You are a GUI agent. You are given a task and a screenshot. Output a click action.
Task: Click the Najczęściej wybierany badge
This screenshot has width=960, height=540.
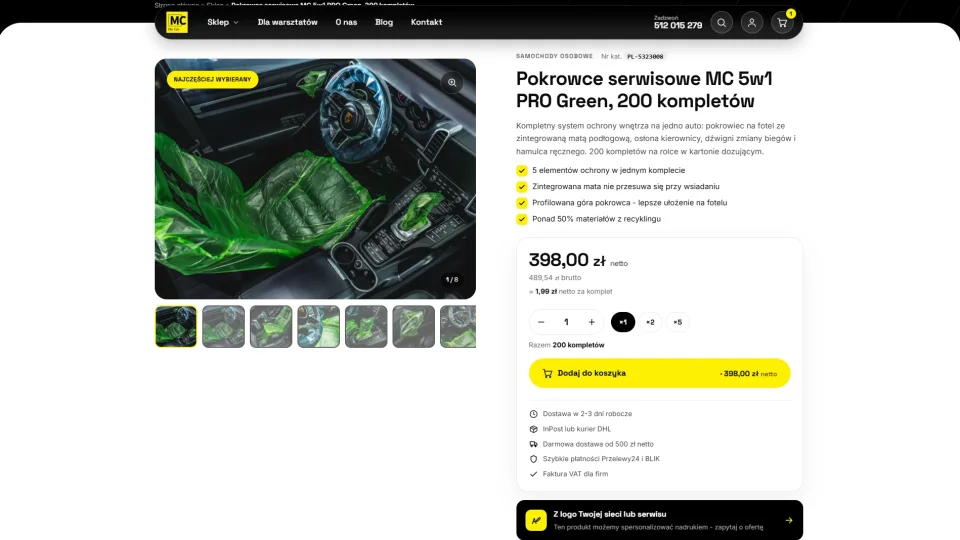pos(212,80)
